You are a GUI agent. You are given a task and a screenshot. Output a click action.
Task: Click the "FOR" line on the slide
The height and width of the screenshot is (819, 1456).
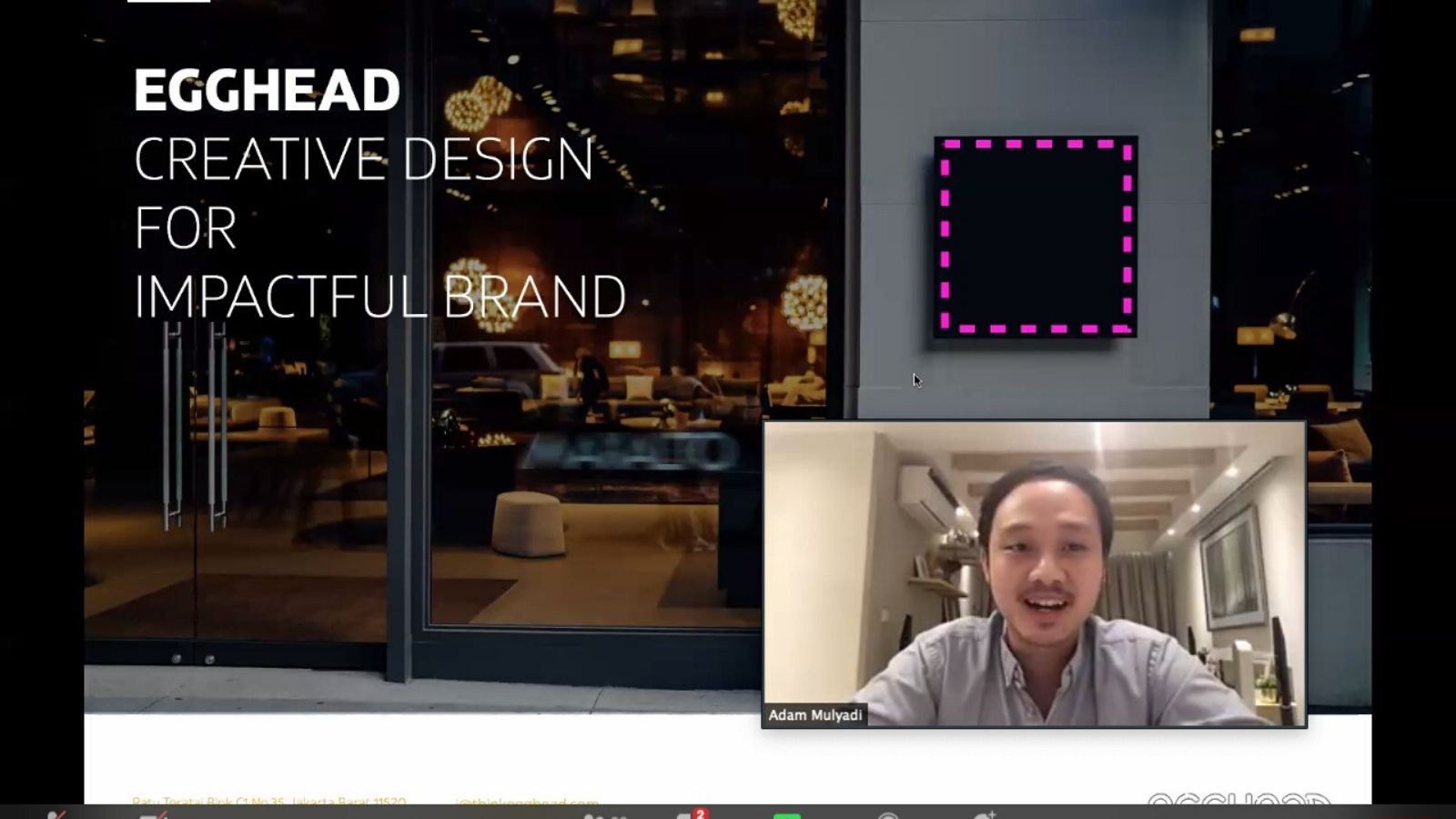point(186,227)
